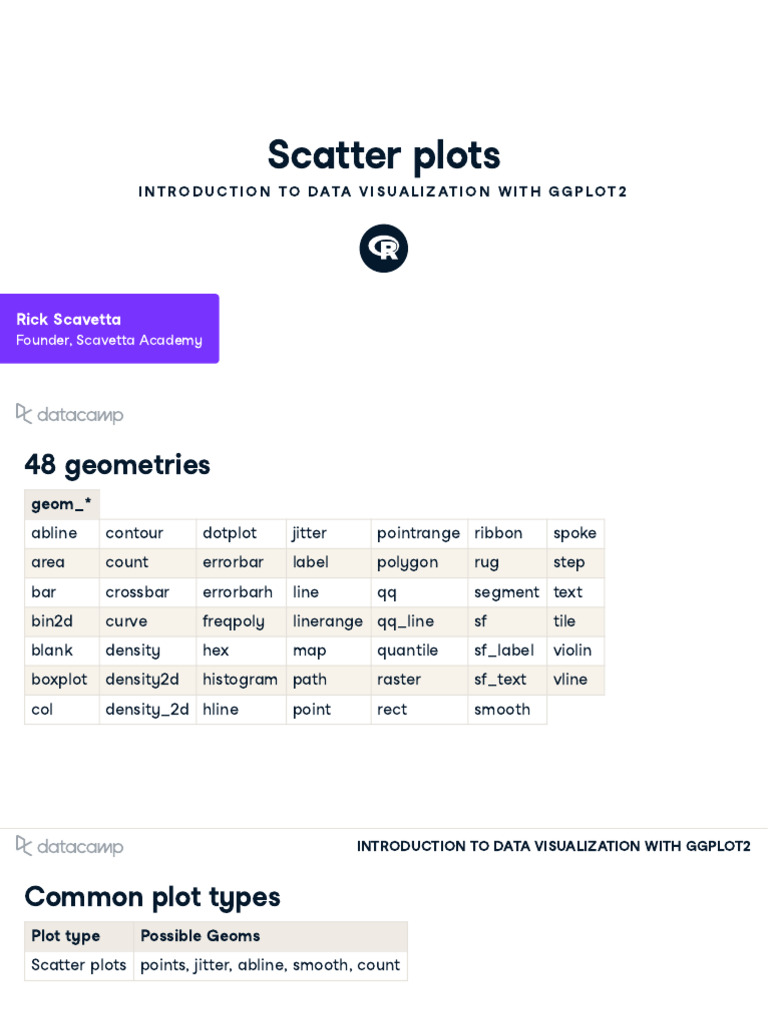This screenshot has width=768, height=1024.
Task: Click the Scatter plots slide title
Action: 384,155
